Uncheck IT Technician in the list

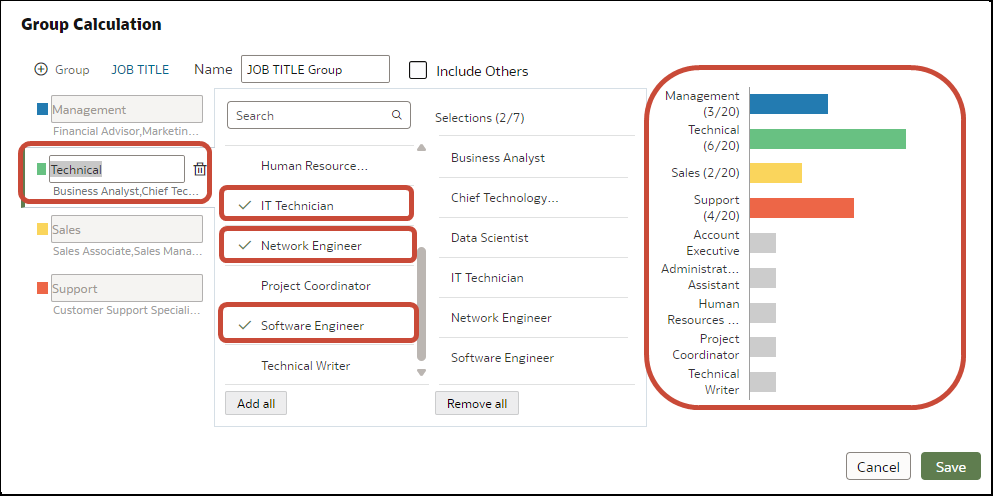pos(317,205)
